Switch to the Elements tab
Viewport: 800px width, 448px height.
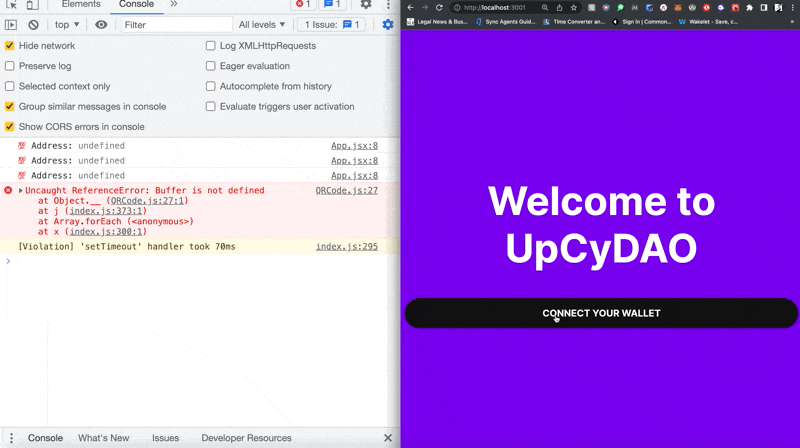click(x=80, y=5)
